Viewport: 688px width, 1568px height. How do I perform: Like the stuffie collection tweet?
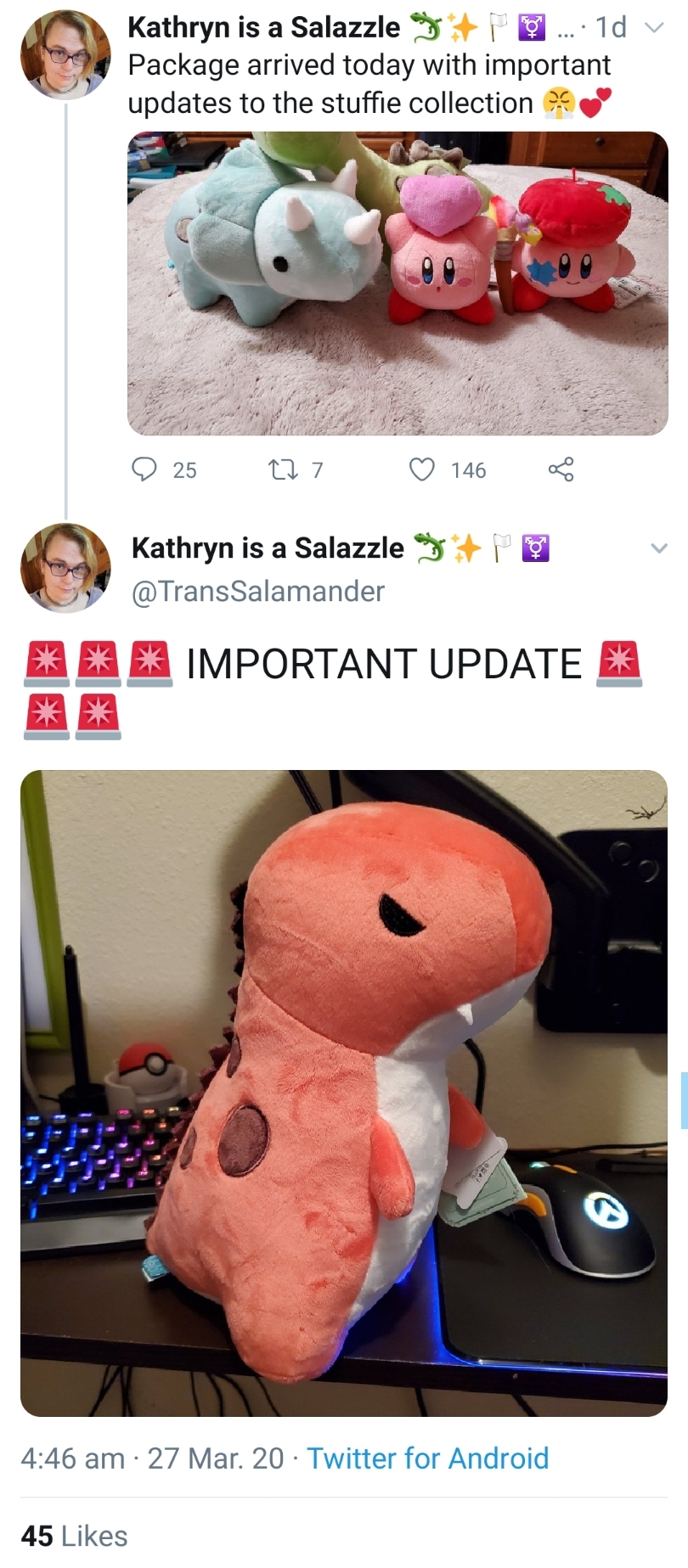click(422, 469)
